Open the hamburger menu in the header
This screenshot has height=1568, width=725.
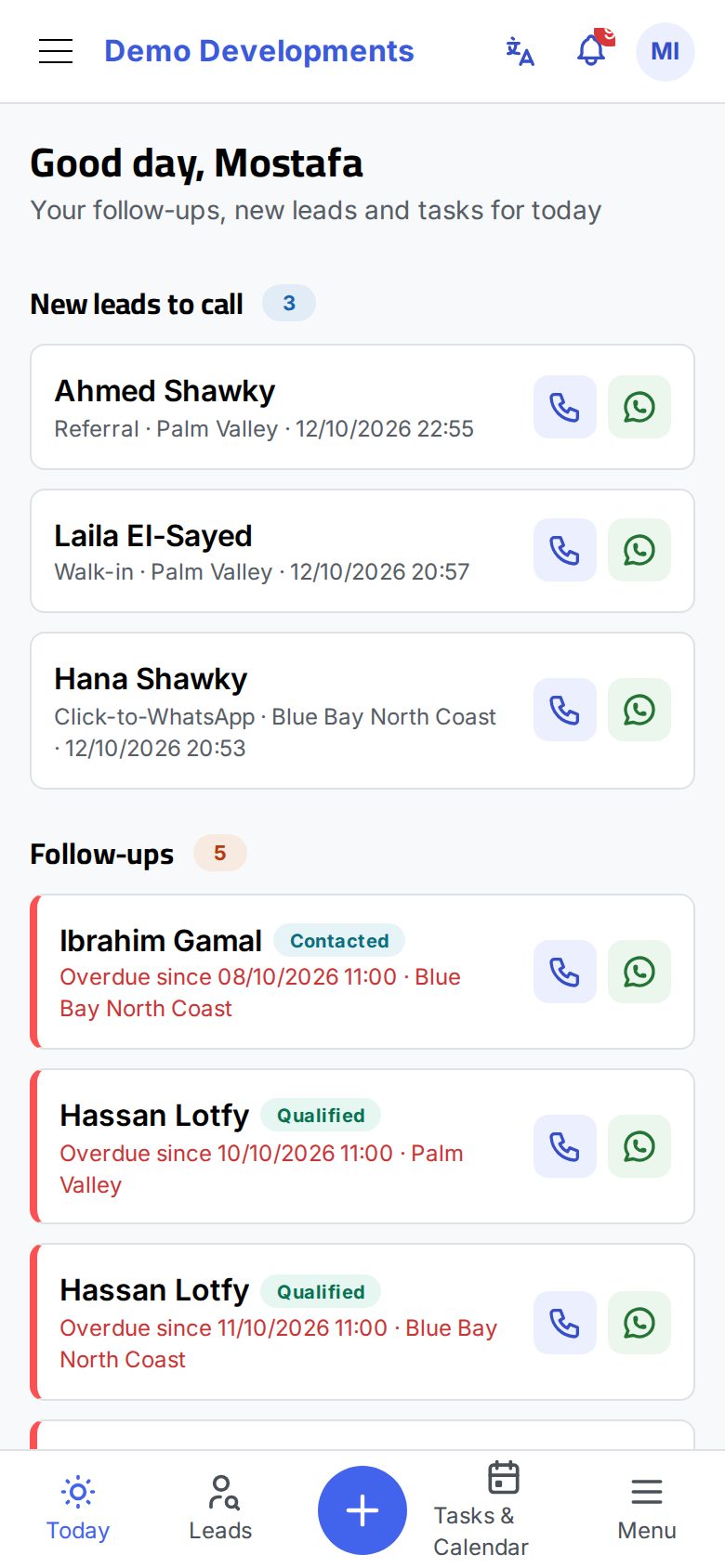coord(56,51)
